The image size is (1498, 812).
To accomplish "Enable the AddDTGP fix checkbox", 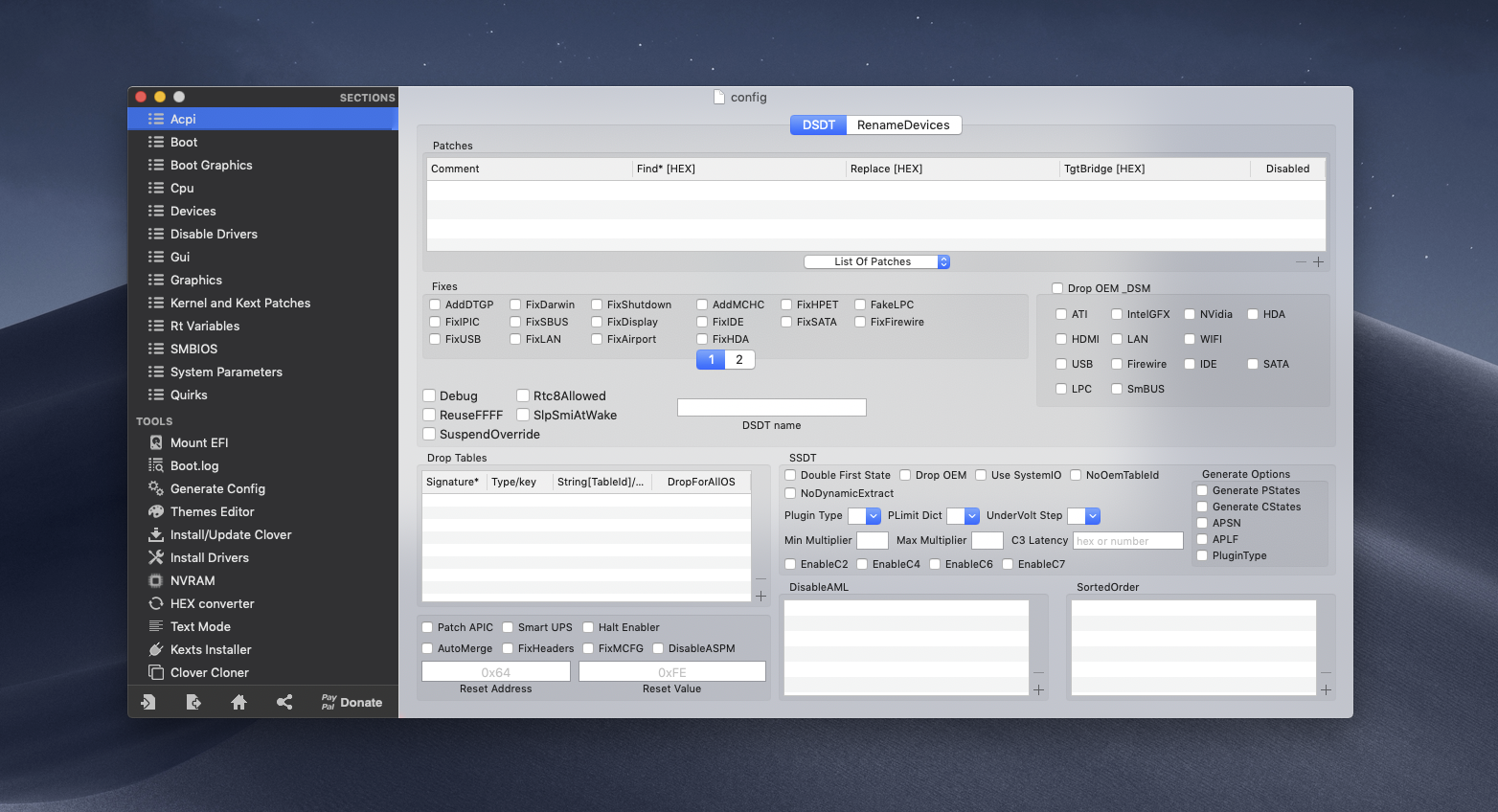I will [435, 304].
